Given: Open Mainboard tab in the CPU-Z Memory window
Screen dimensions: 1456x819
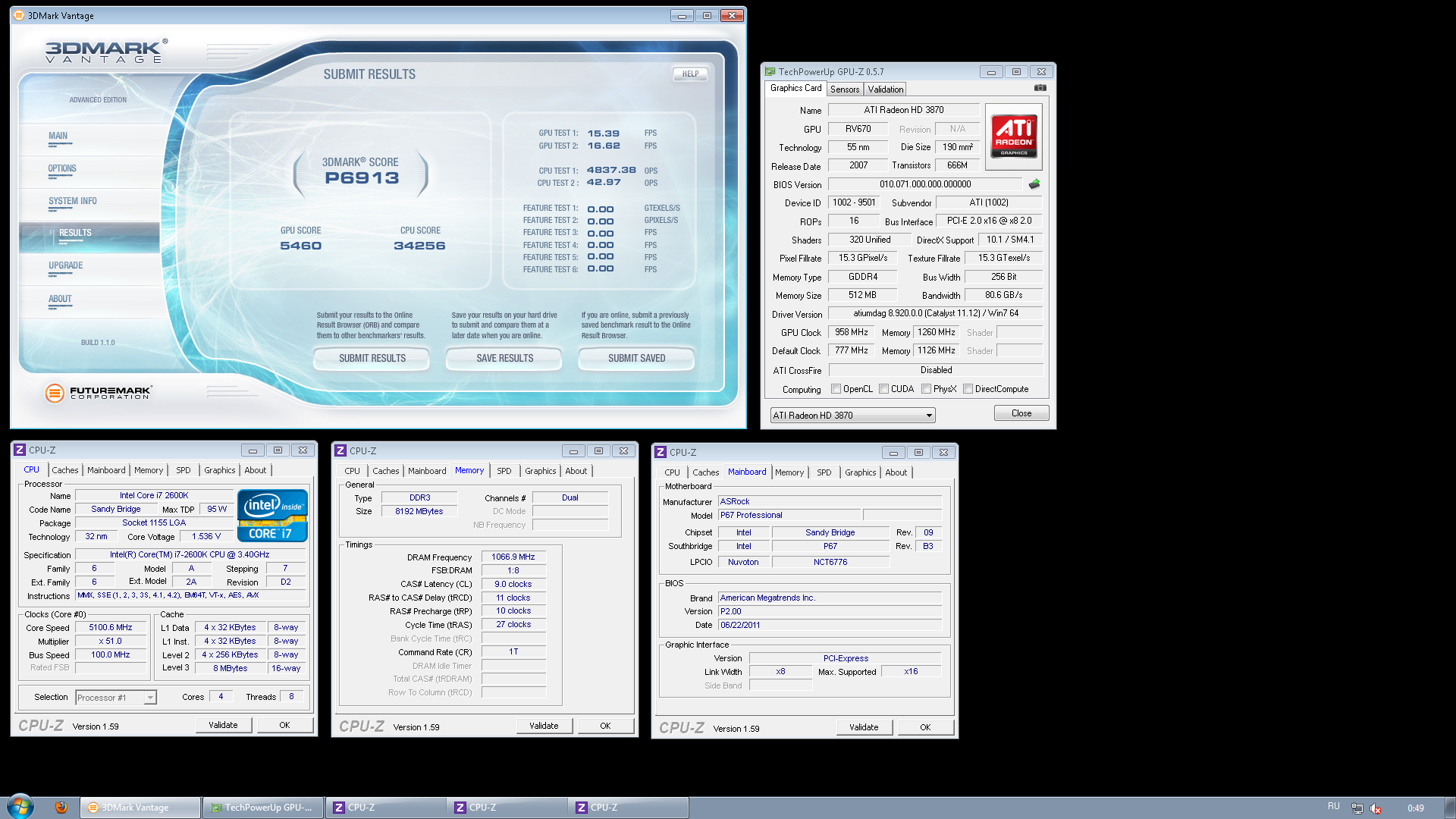Looking at the screenshot, I should click(427, 471).
